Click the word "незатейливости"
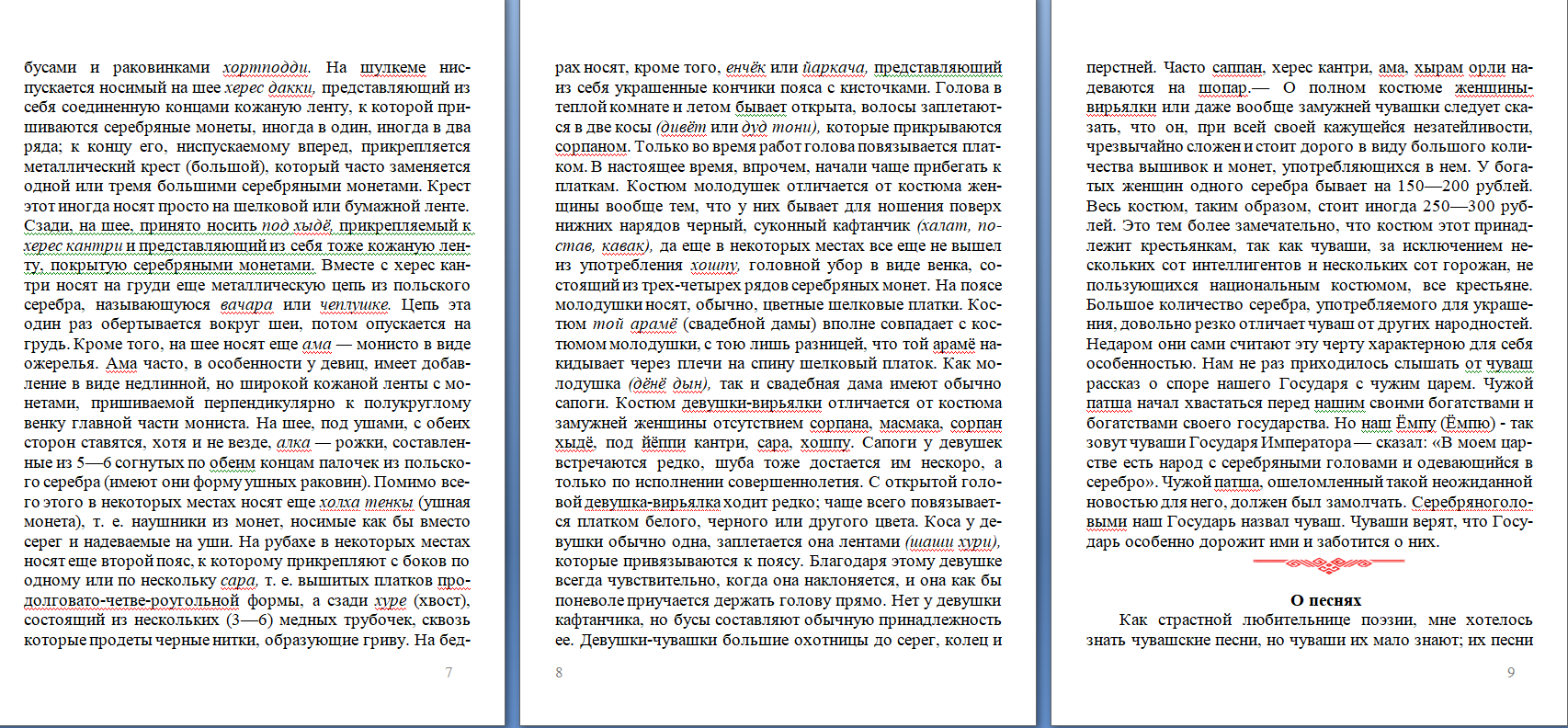The height and width of the screenshot is (728, 1568). click(x=1474, y=127)
